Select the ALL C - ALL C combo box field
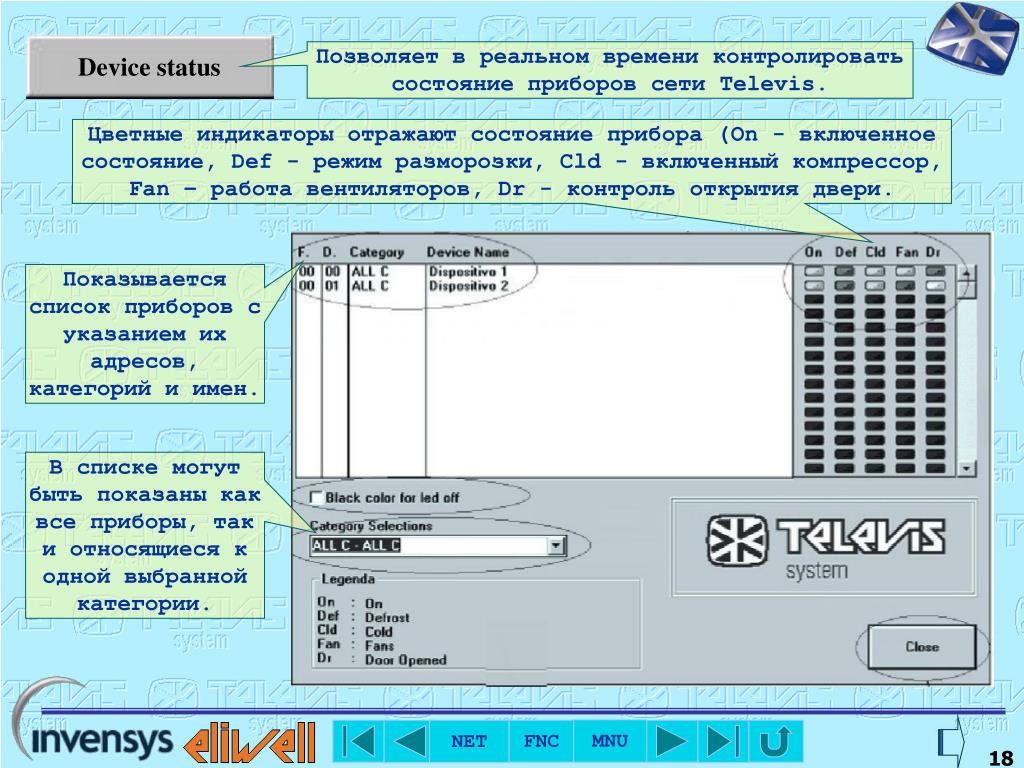The width and height of the screenshot is (1024, 768). [437, 545]
